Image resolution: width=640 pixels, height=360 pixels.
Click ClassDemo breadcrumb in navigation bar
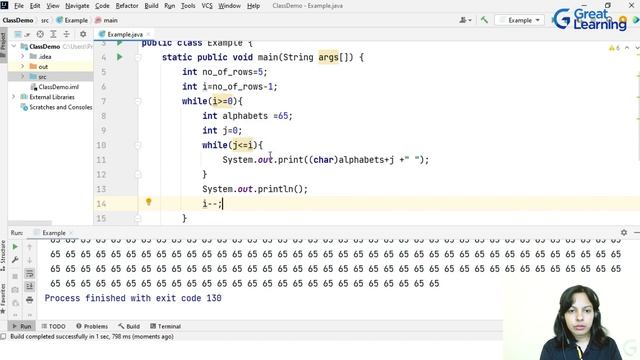point(18,20)
